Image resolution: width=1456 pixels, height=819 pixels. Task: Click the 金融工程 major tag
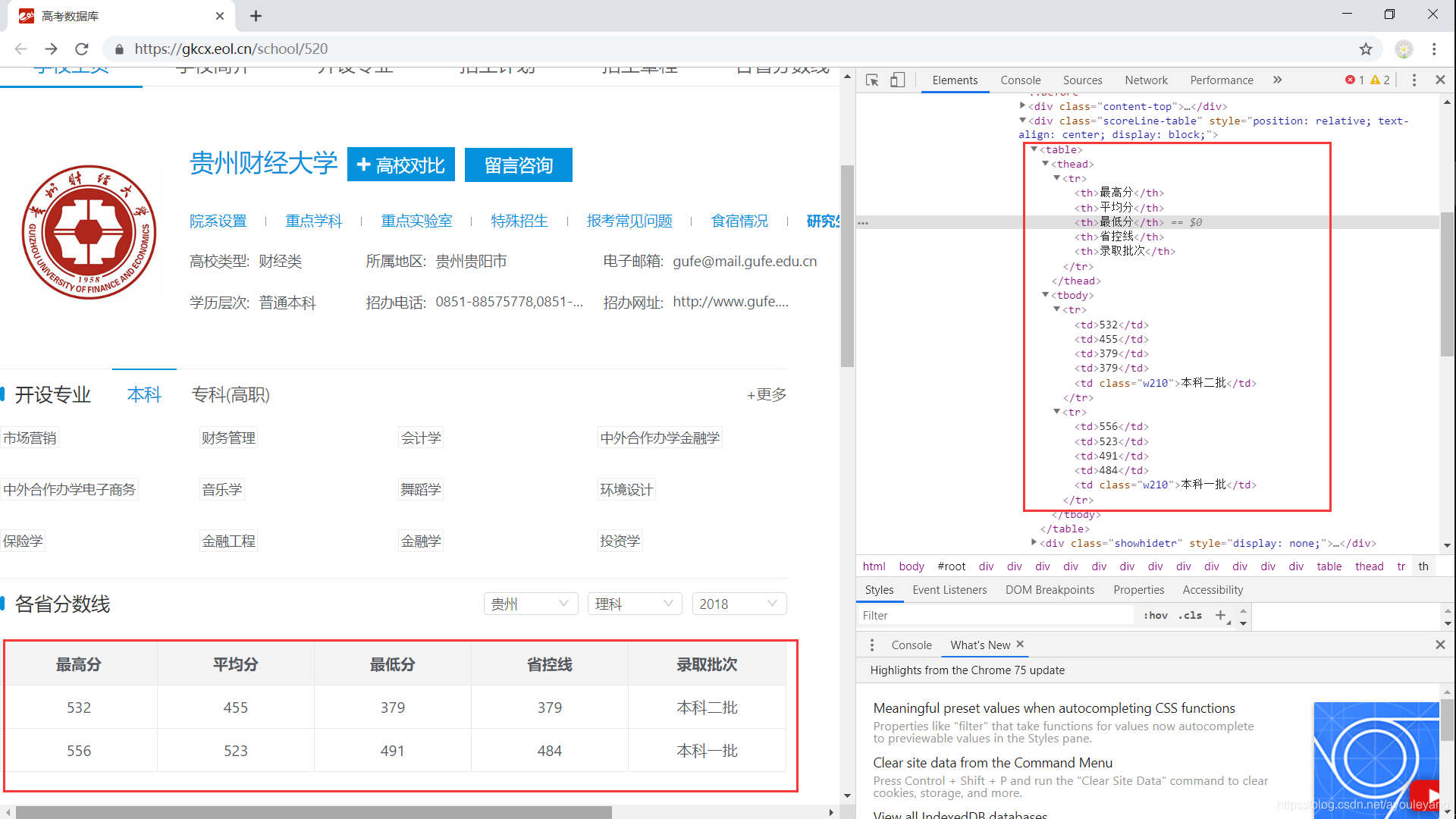[x=228, y=541]
